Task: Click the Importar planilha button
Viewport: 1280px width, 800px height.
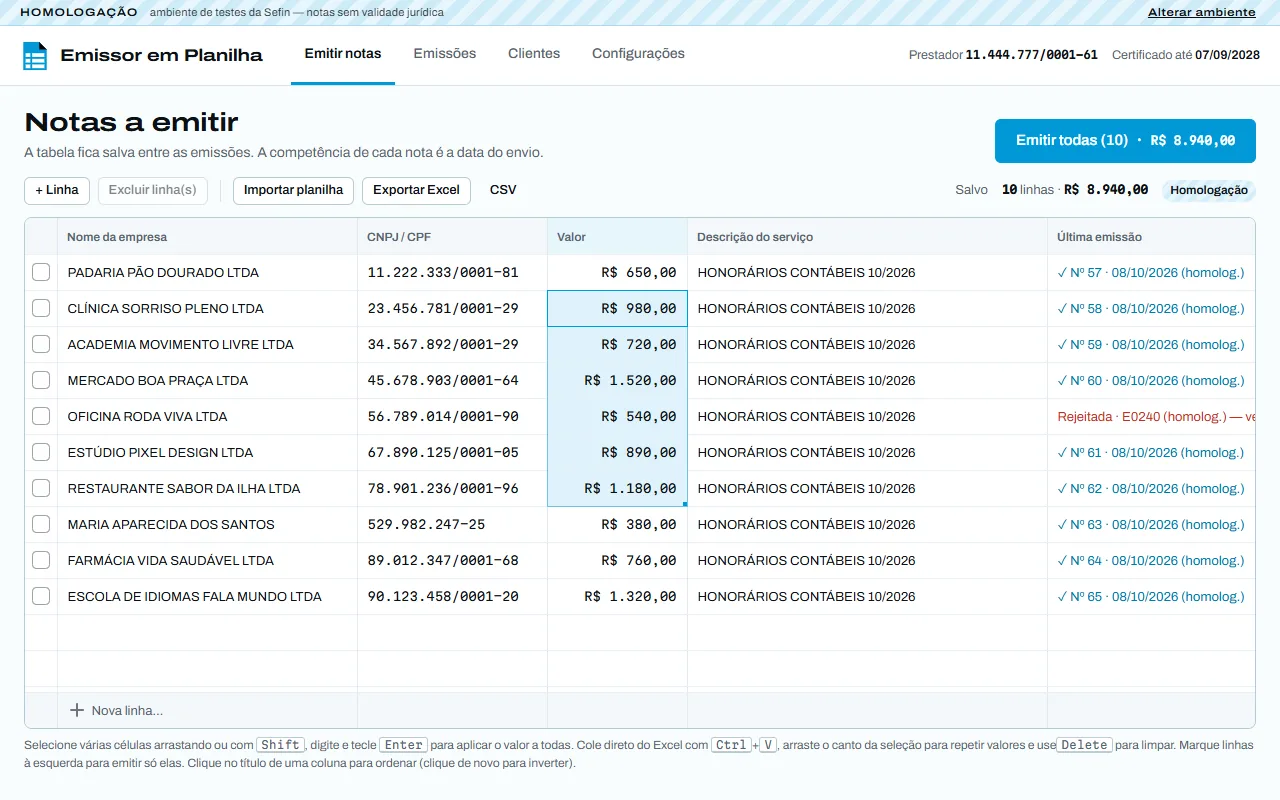Action: (x=293, y=190)
